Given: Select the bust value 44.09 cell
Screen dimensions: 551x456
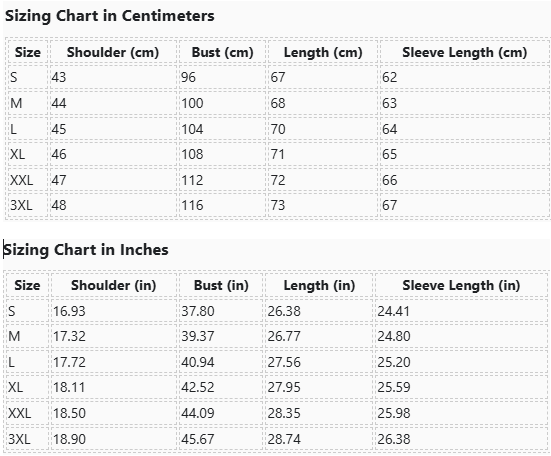Looking at the screenshot, I should (221, 413).
